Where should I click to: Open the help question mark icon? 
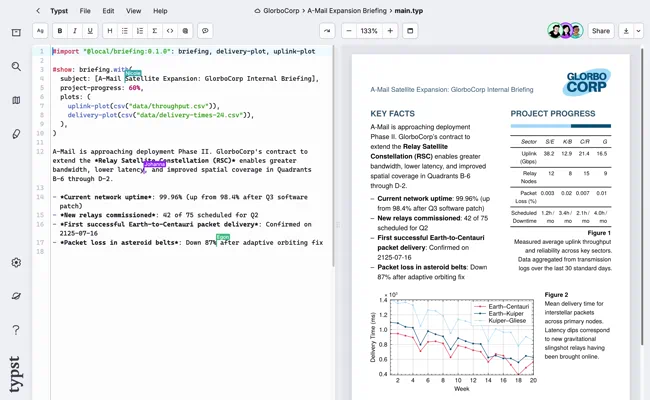click(x=16, y=330)
